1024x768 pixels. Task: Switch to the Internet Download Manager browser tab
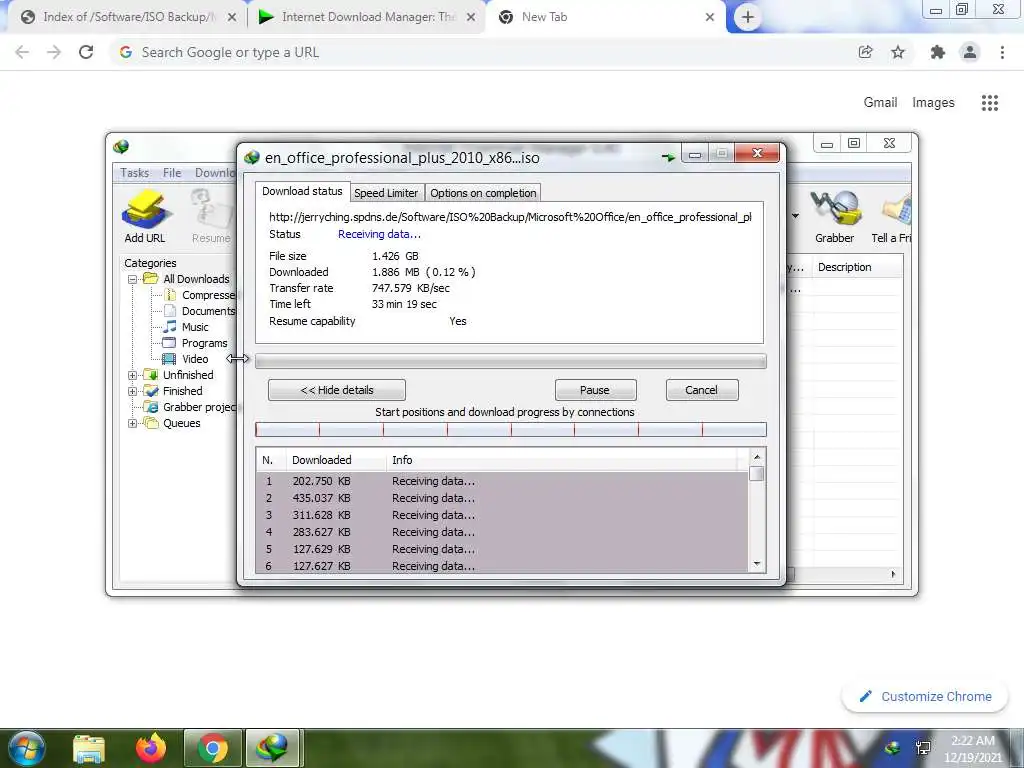click(x=366, y=17)
